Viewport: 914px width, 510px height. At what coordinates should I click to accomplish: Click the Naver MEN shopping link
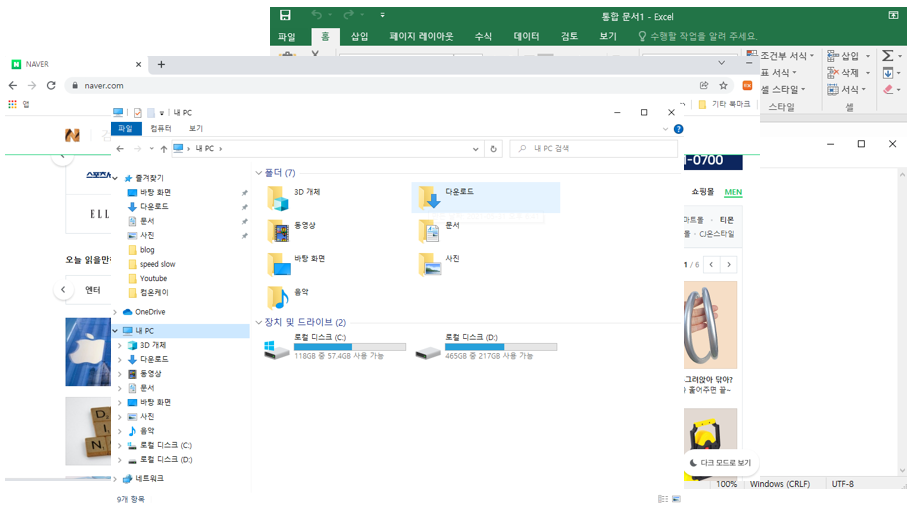pyautogui.click(x=733, y=192)
